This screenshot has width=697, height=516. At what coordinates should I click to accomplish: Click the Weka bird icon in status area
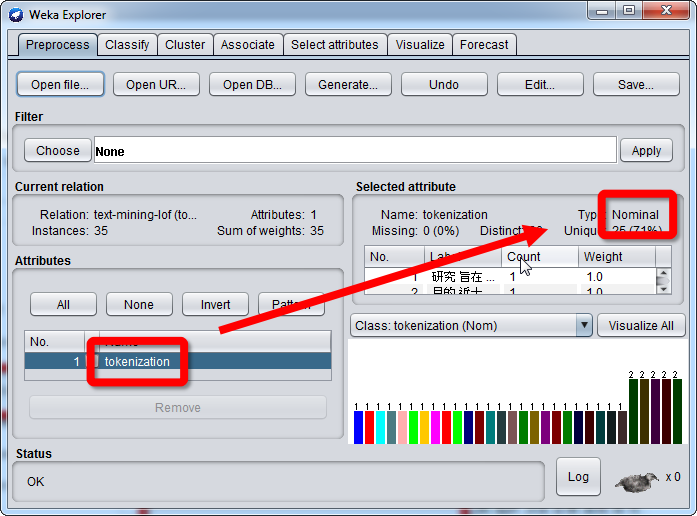[637, 482]
